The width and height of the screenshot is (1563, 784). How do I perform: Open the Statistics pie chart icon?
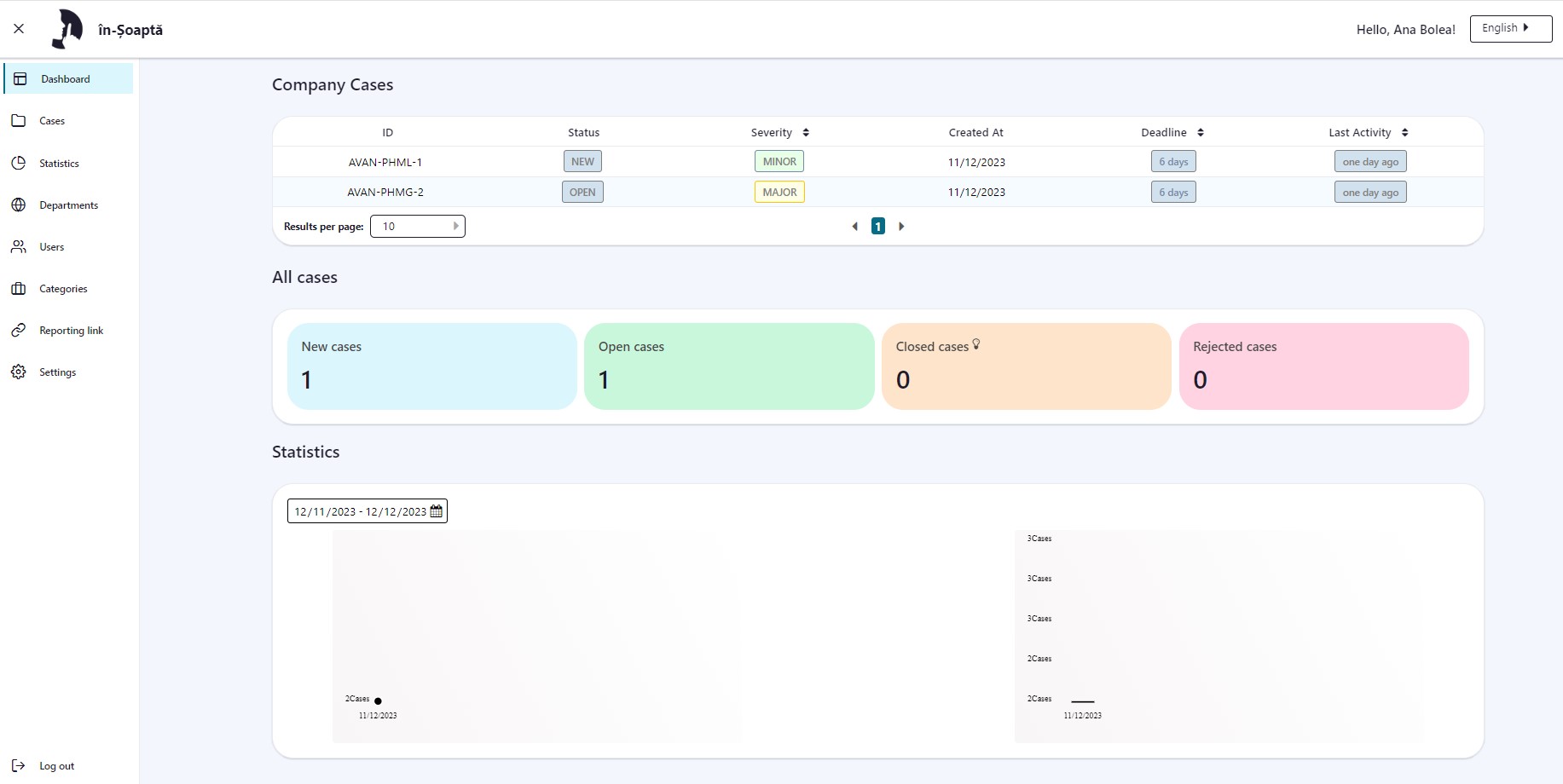tap(19, 163)
